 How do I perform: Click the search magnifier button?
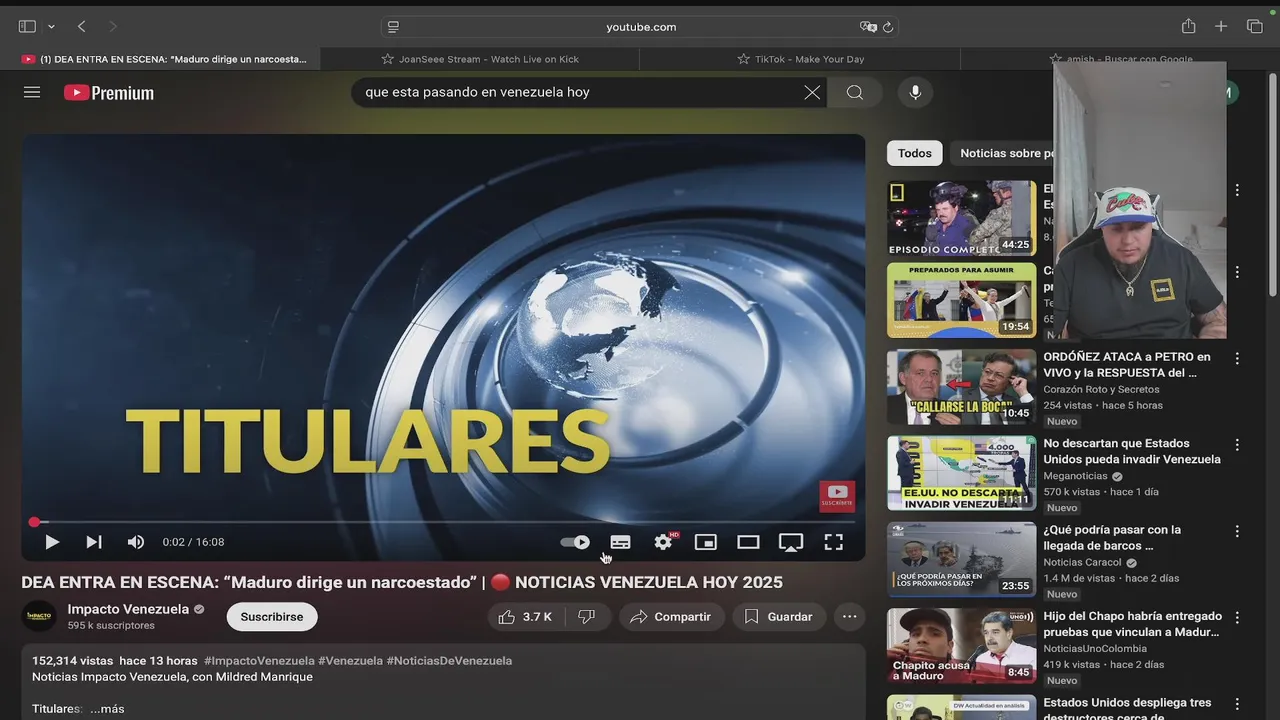pos(855,92)
